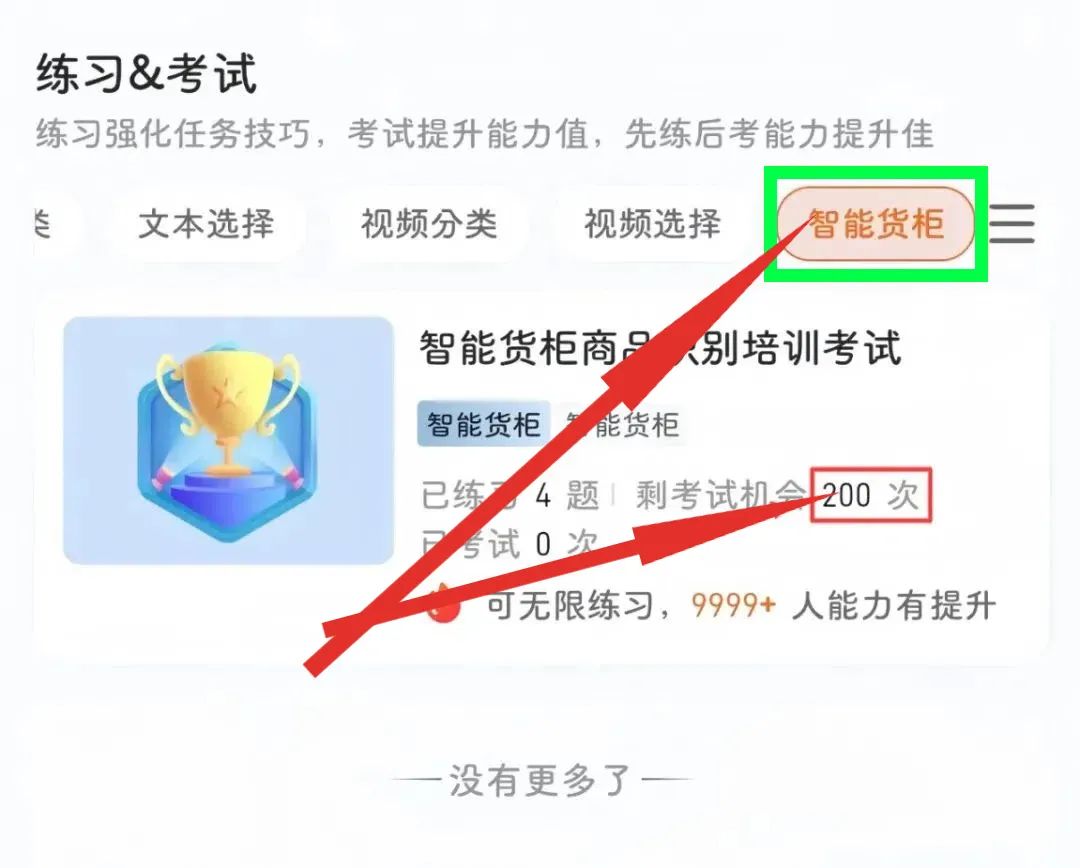Click the 练习&考试 section heading
1080x868 pixels.
pos(147,74)
